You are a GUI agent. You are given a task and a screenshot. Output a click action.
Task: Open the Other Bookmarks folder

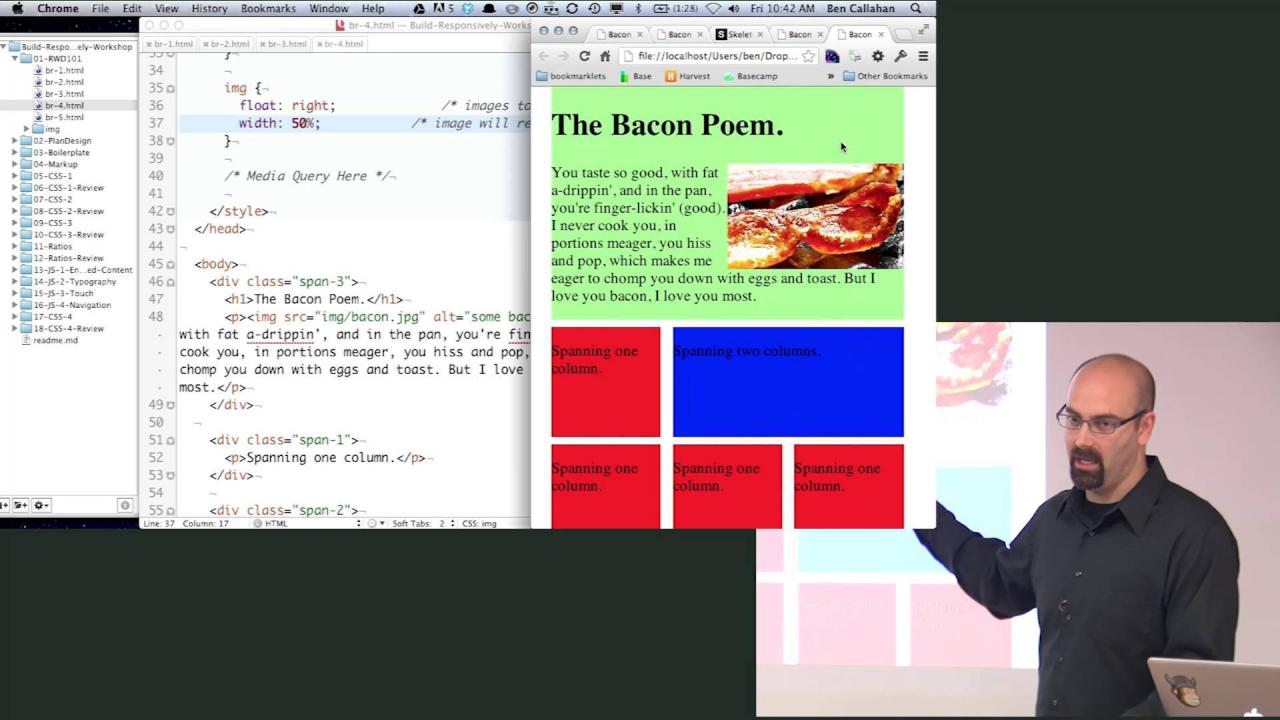pyautogui.click(x=886, y=76)
